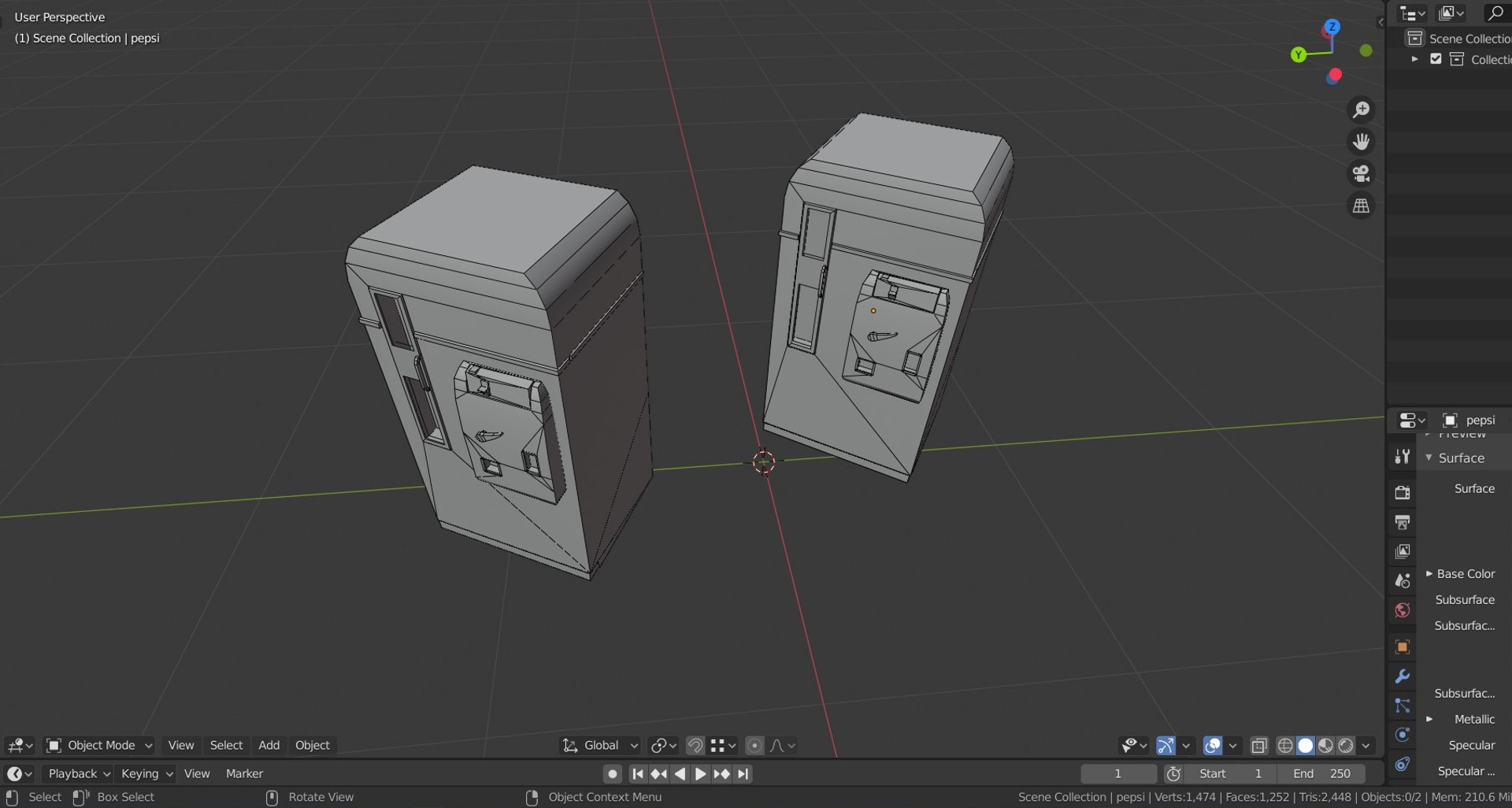Switch to rendered shading mode
The image size is (1512, 808).
[x=1346, y=745]
